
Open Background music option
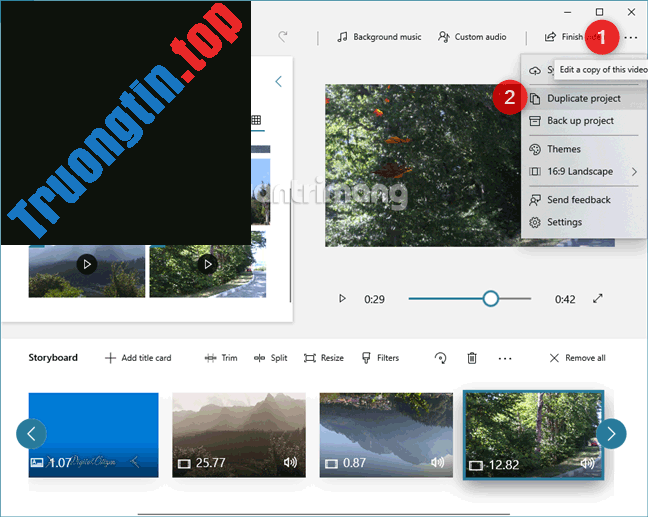379,37
